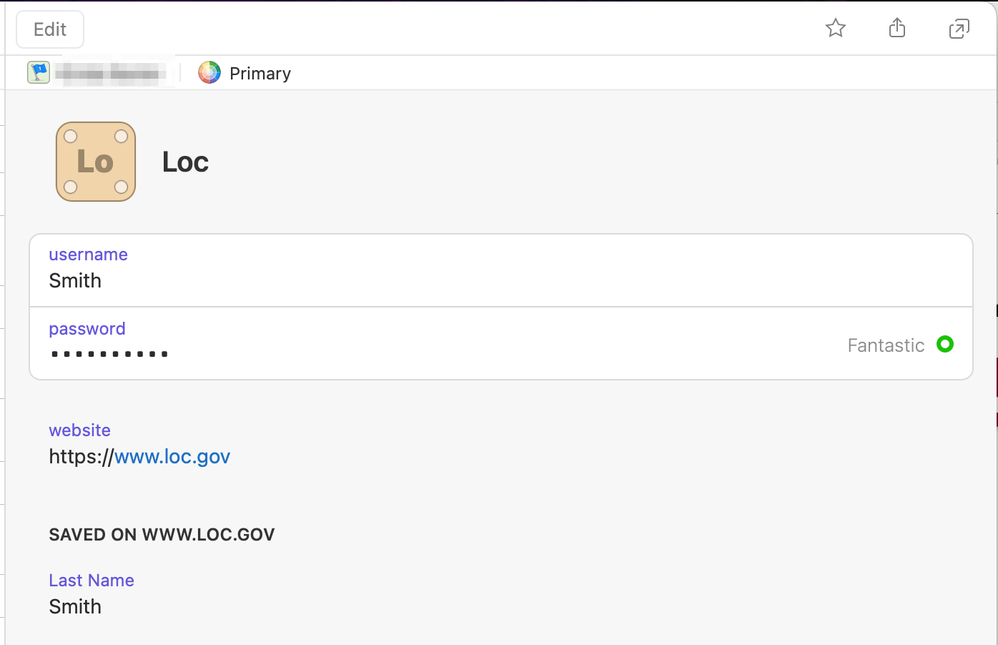Click the Primary vault name label
Image resolution: width=998 pixels, height=645 pixels.
260,74
